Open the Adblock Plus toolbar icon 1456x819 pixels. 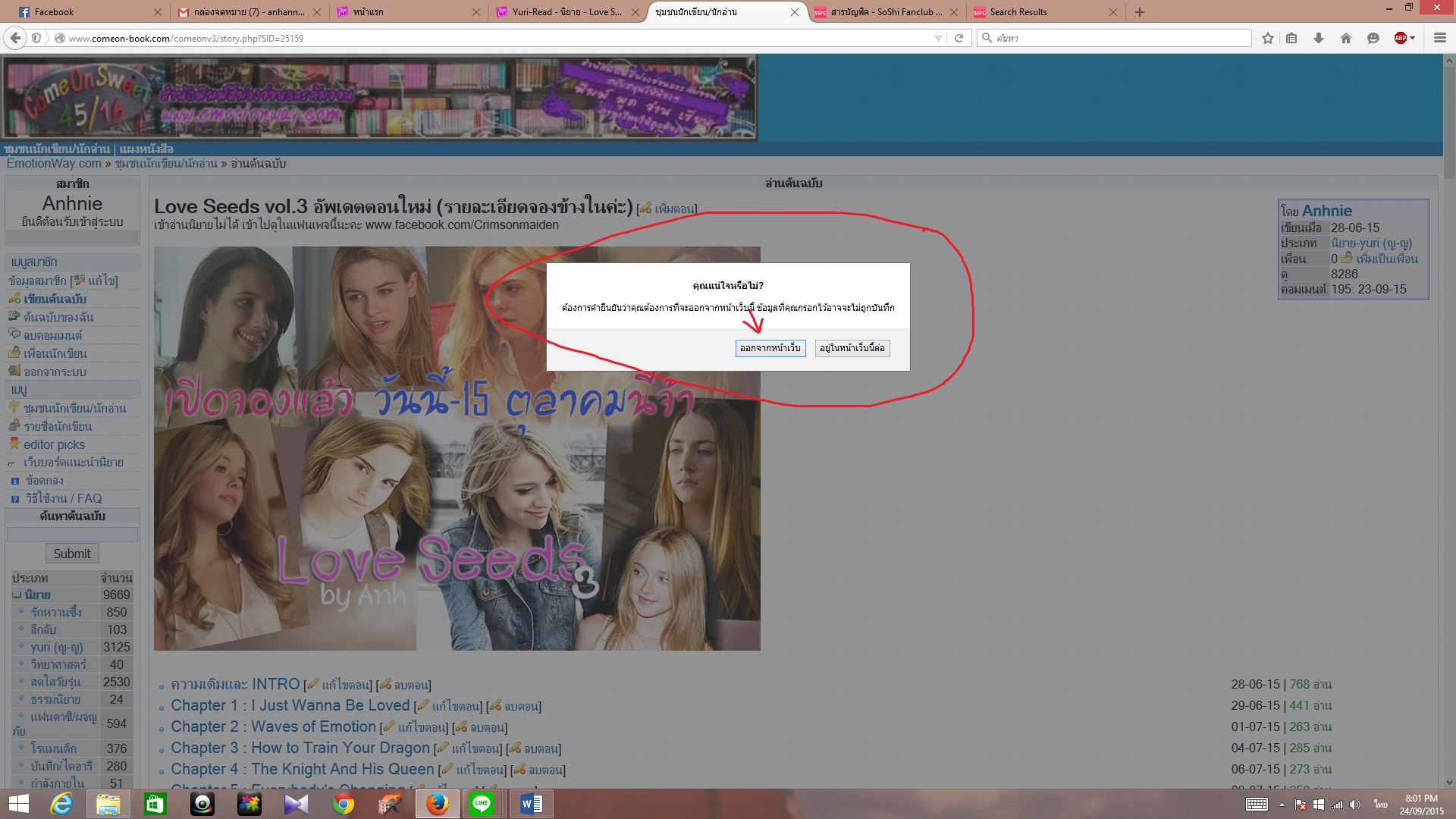click(1400, 38)
